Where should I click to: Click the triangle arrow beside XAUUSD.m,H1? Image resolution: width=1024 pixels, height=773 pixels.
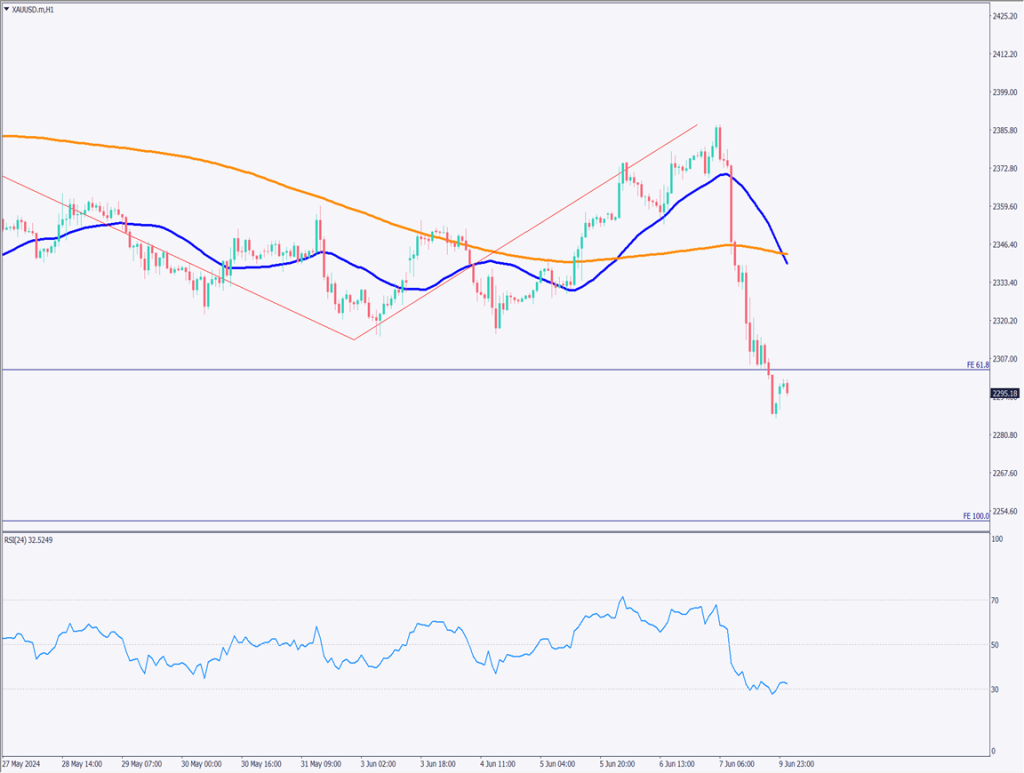click(x=7, y=9)
